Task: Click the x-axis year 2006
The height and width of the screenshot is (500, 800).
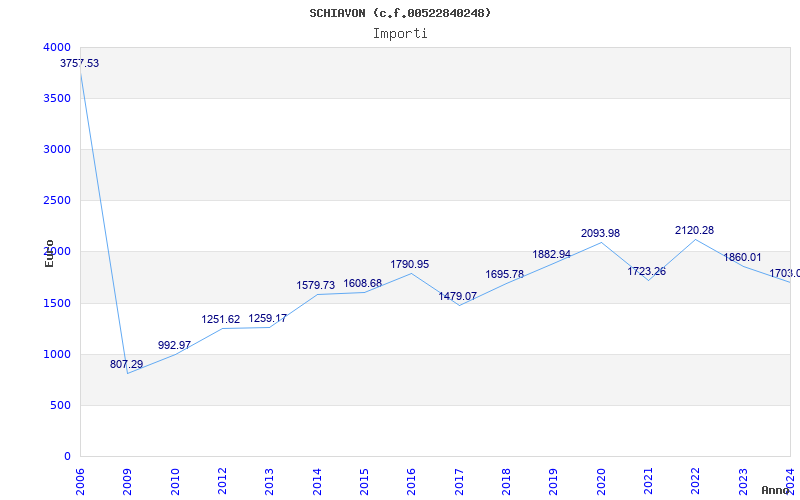Action: pos(80,482)
